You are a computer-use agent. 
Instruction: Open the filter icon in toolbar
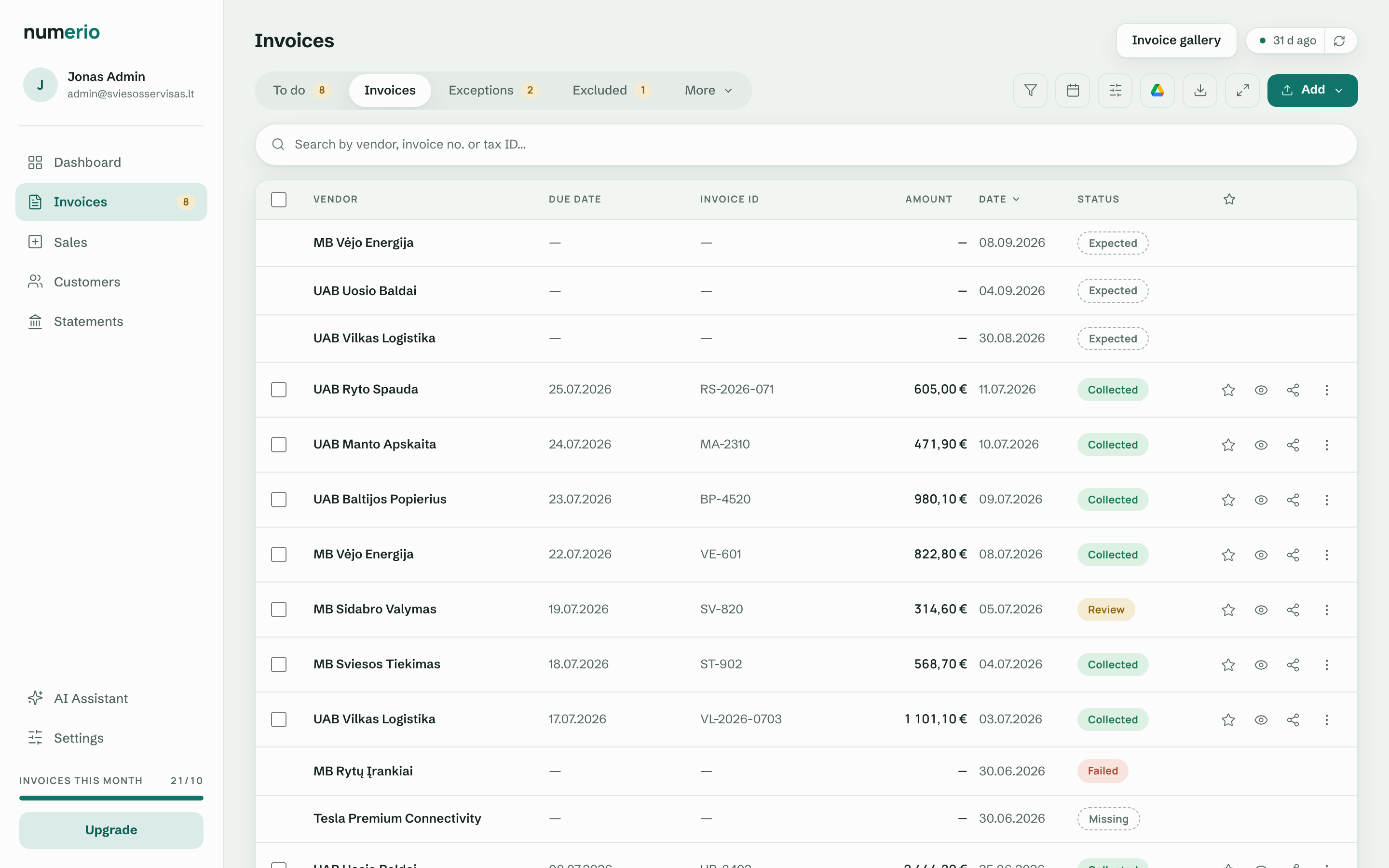coord(1030,90)
